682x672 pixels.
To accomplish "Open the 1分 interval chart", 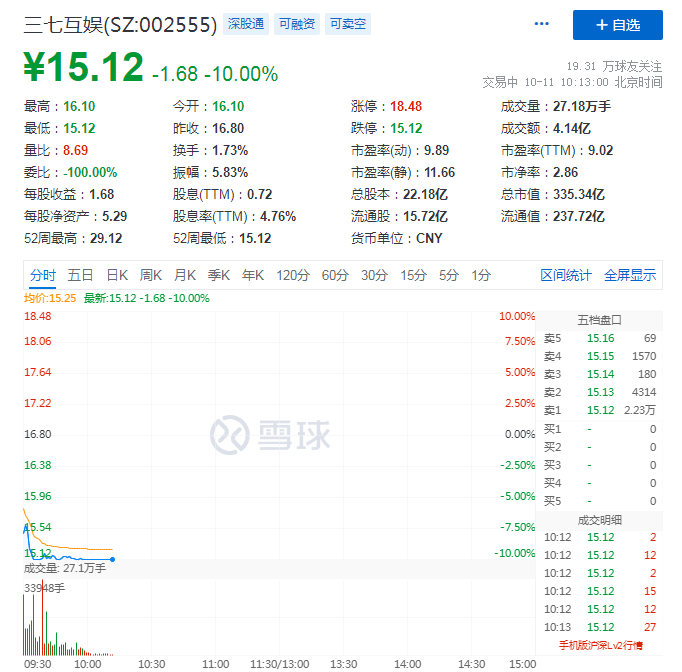I will click(481, 275).
